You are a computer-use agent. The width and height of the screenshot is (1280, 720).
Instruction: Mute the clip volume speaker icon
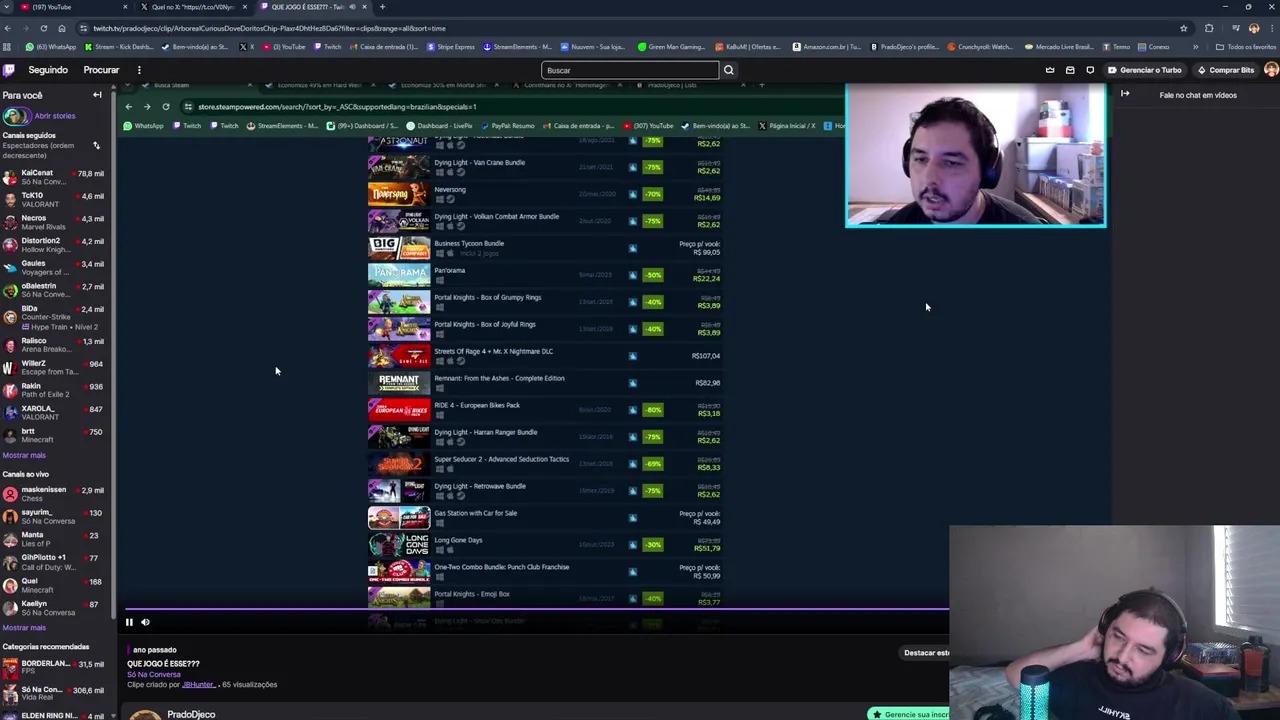[x=145, y=622]
